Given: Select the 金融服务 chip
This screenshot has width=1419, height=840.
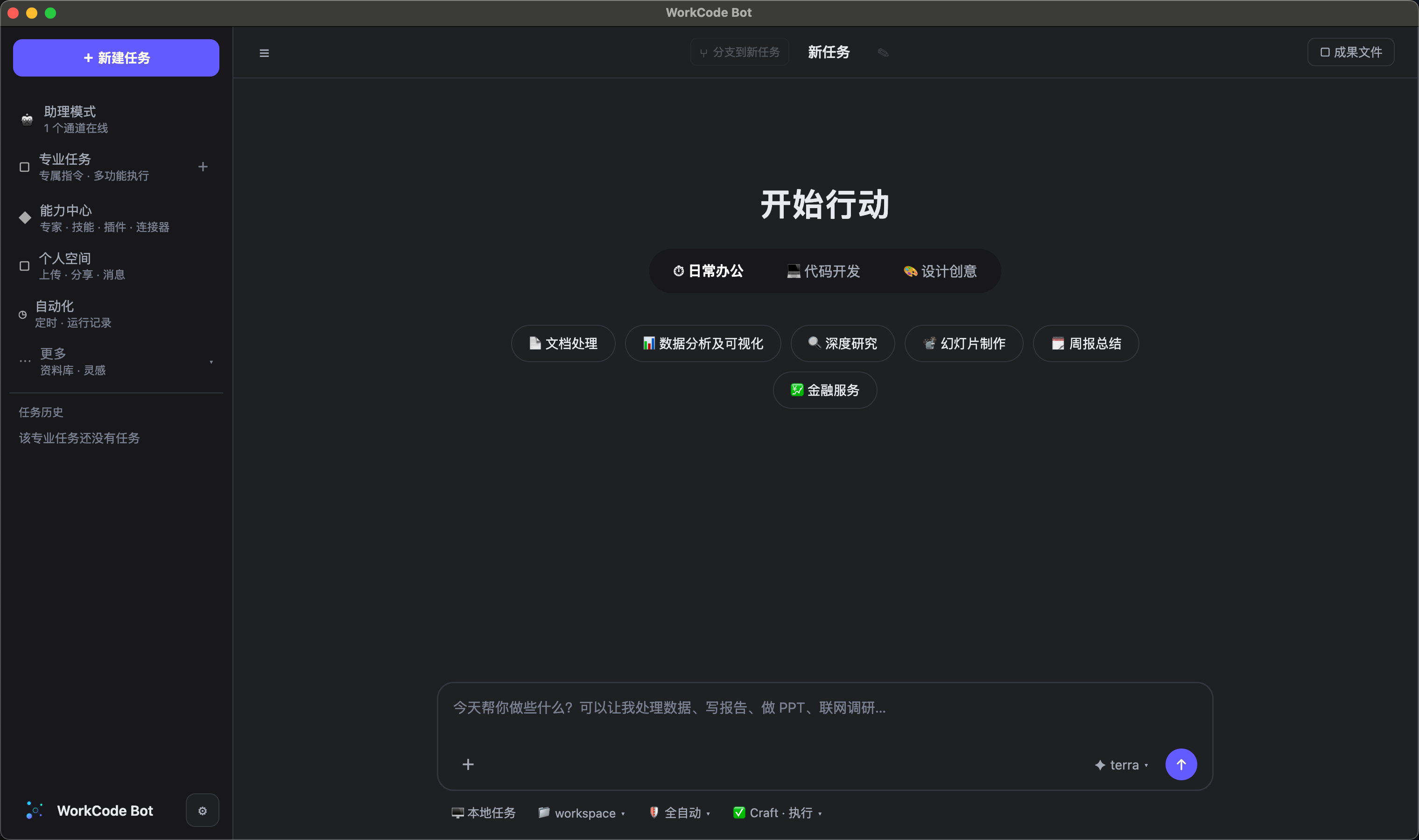Looking at the screenshot, I should tap(825, 390).
